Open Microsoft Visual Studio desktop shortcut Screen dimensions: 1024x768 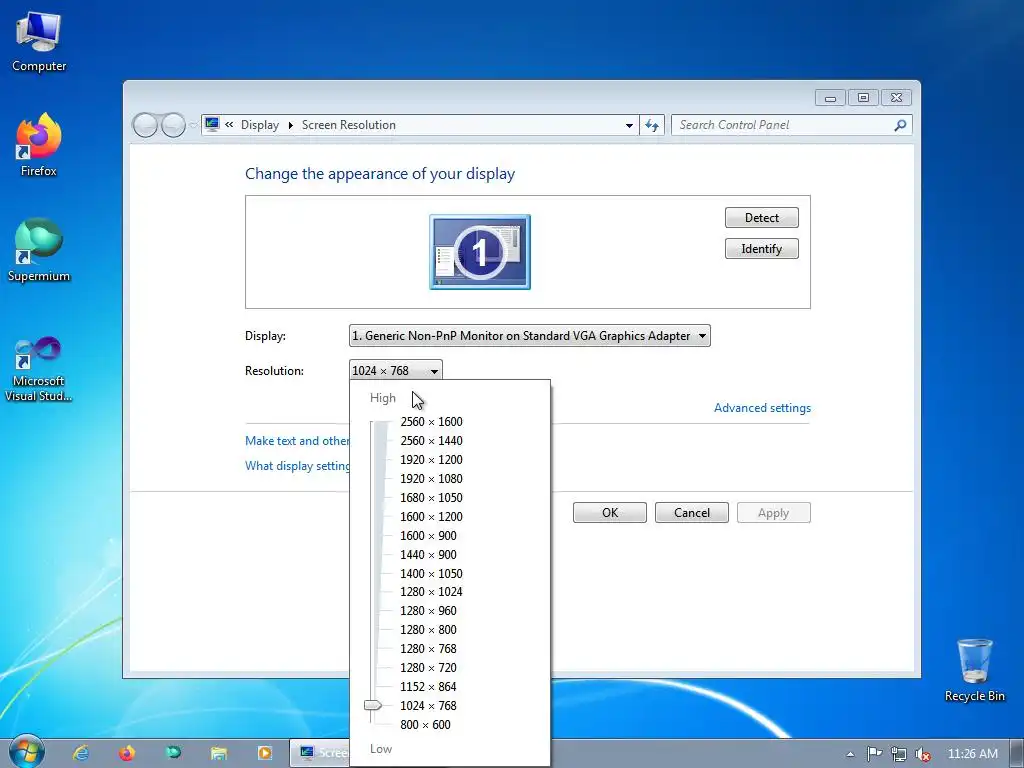click(x=39, y=369)
